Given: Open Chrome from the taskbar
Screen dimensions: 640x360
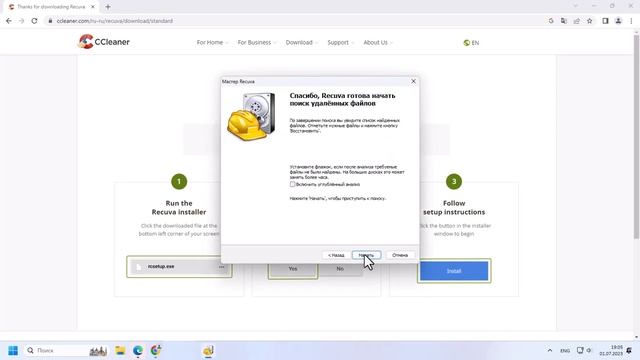Looking at the screenshot, I should click(x=156, y=351).
